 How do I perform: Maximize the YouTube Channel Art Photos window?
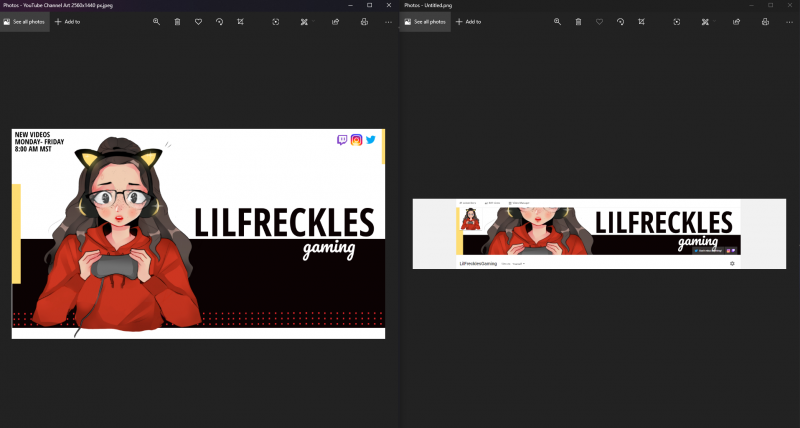[x=368, y=5]
